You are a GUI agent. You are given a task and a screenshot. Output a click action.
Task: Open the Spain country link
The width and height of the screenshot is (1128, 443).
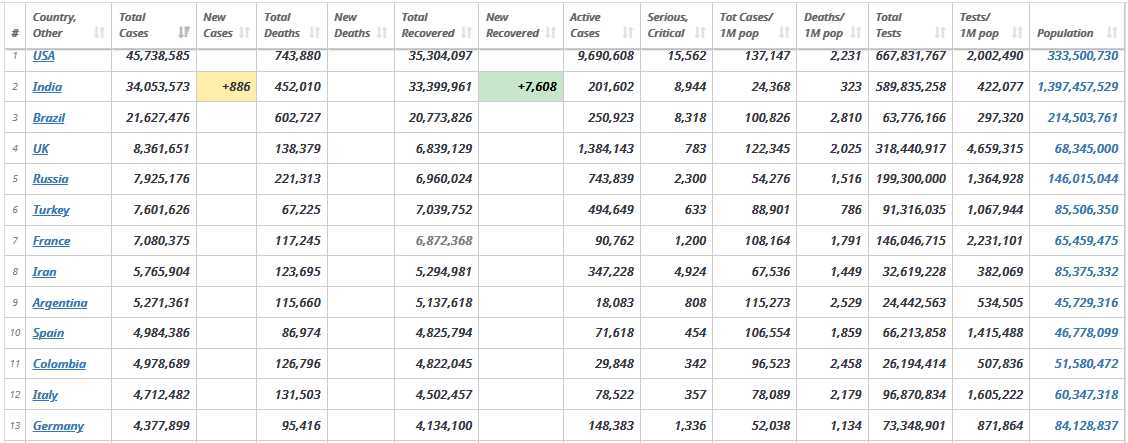point(48,333)
